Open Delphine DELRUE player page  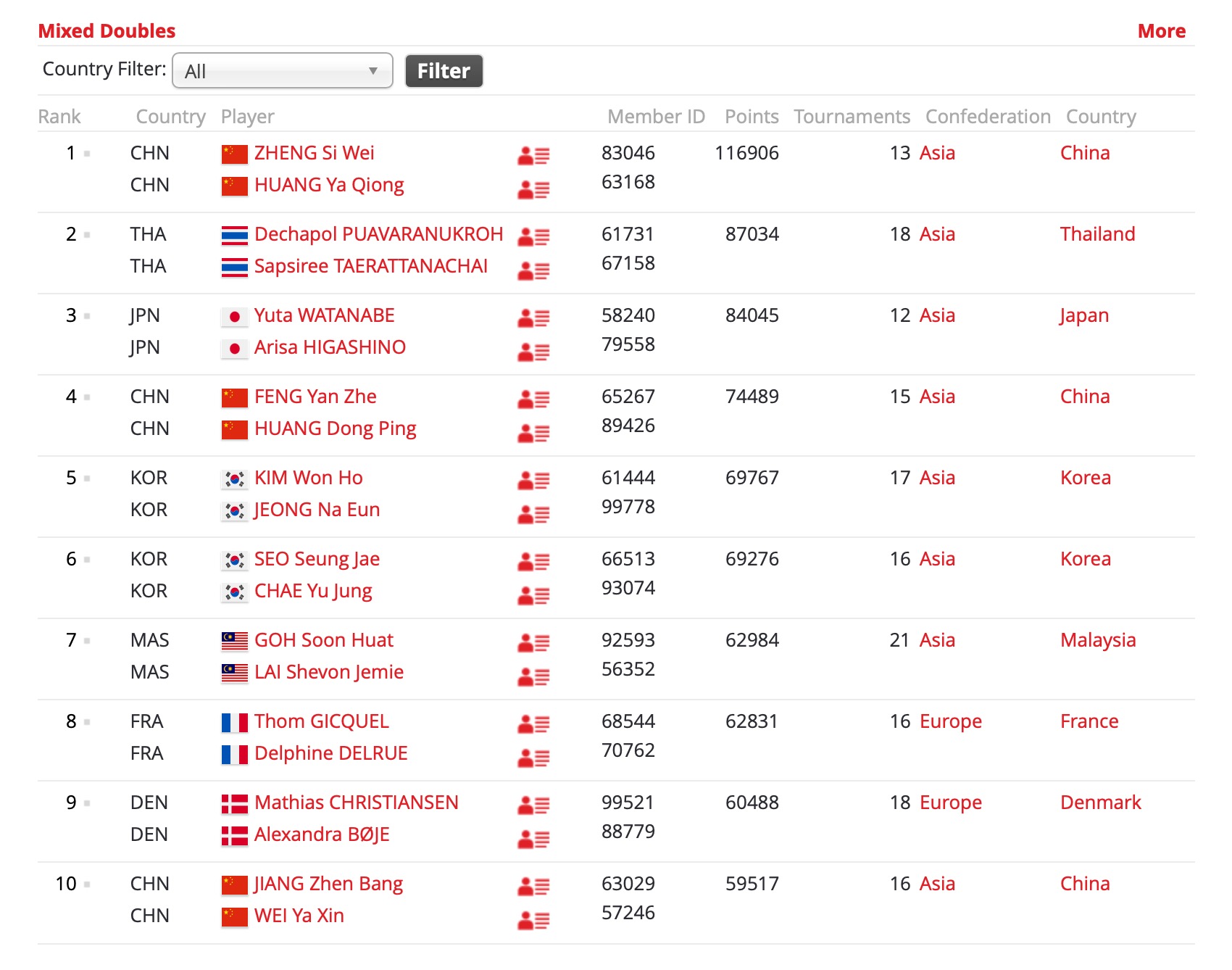point(330,753)
